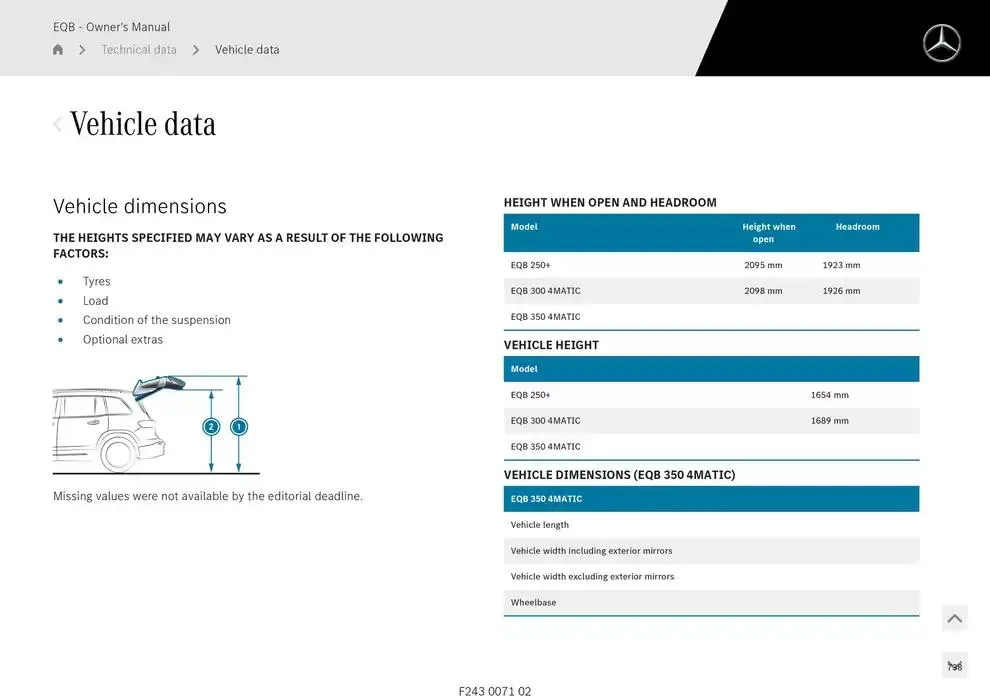
Task: Go to the home page icon
Action: coord(58,50)
